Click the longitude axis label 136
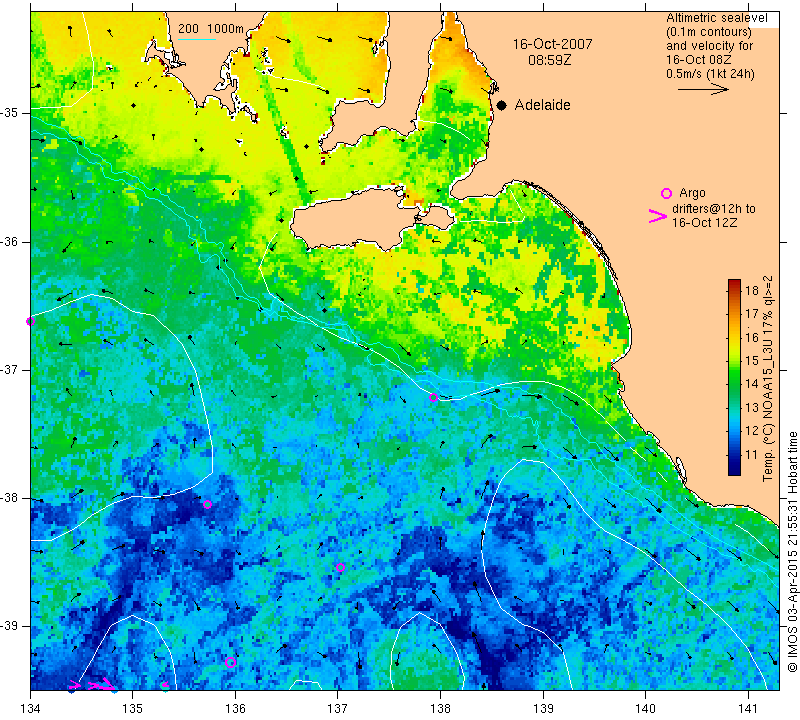The width and height of the screenshot is (800, 720). coord(235,708)
